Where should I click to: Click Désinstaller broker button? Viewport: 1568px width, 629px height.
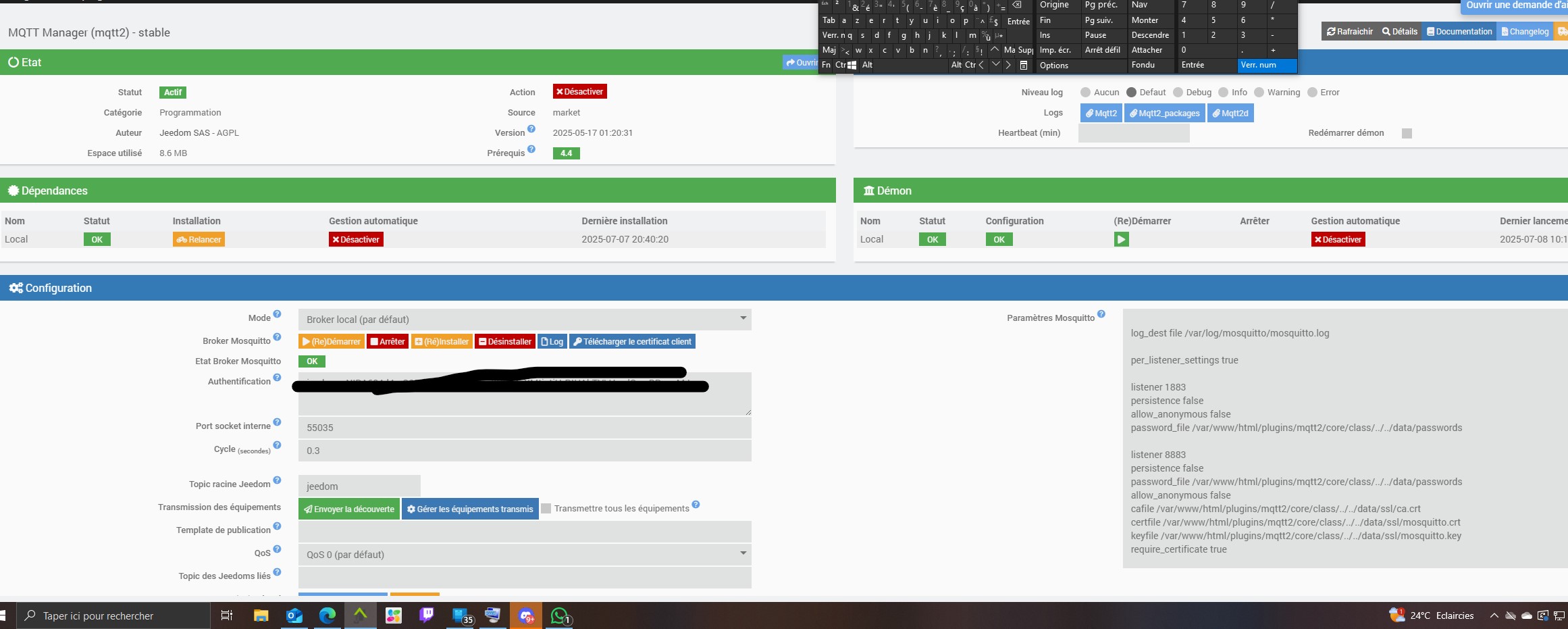click(505, 341)
